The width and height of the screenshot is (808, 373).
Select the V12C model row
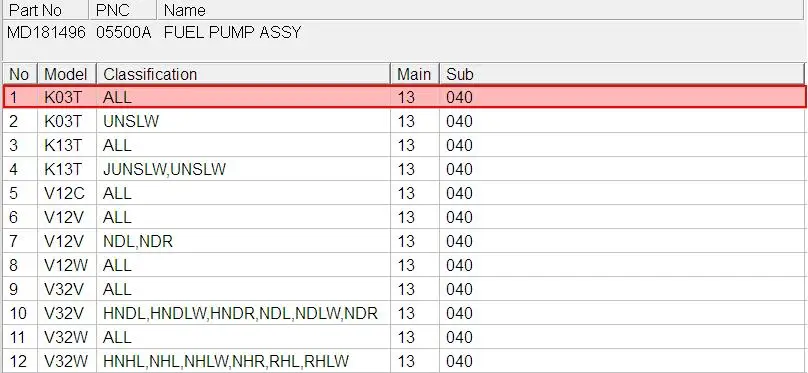(x=404, y=193)
